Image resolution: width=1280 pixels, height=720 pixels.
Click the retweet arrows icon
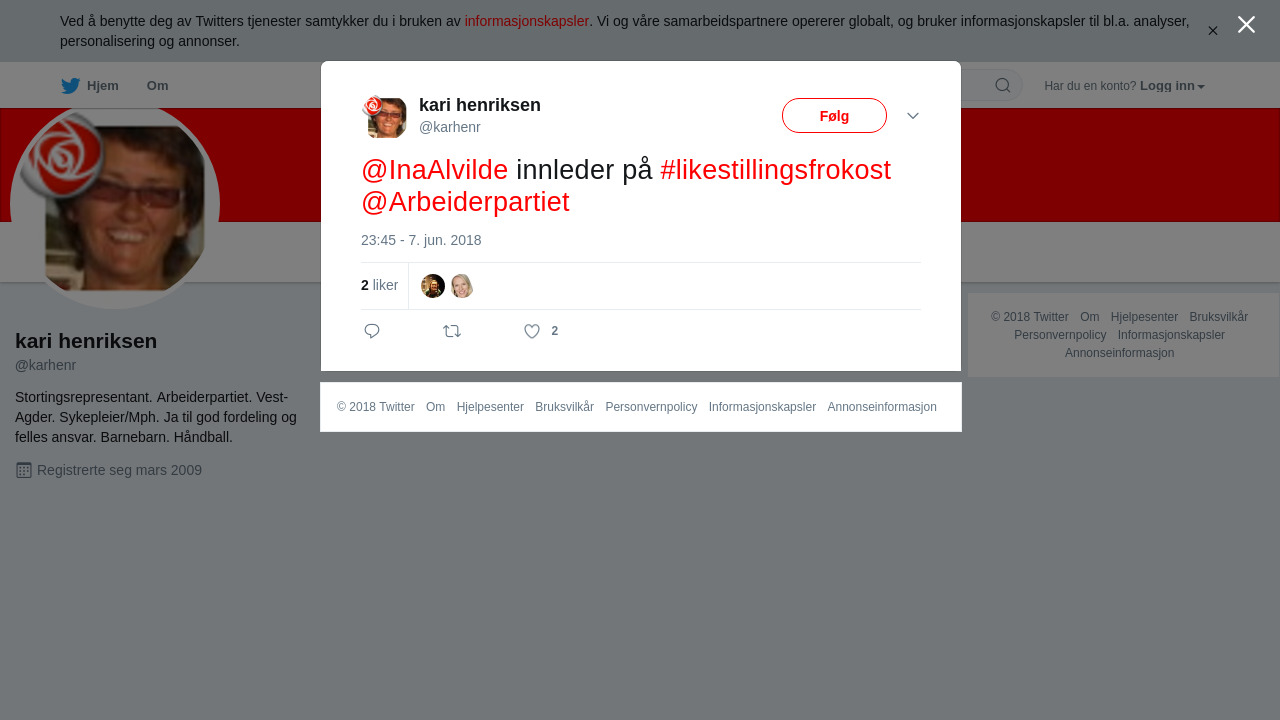coord(452,331)
